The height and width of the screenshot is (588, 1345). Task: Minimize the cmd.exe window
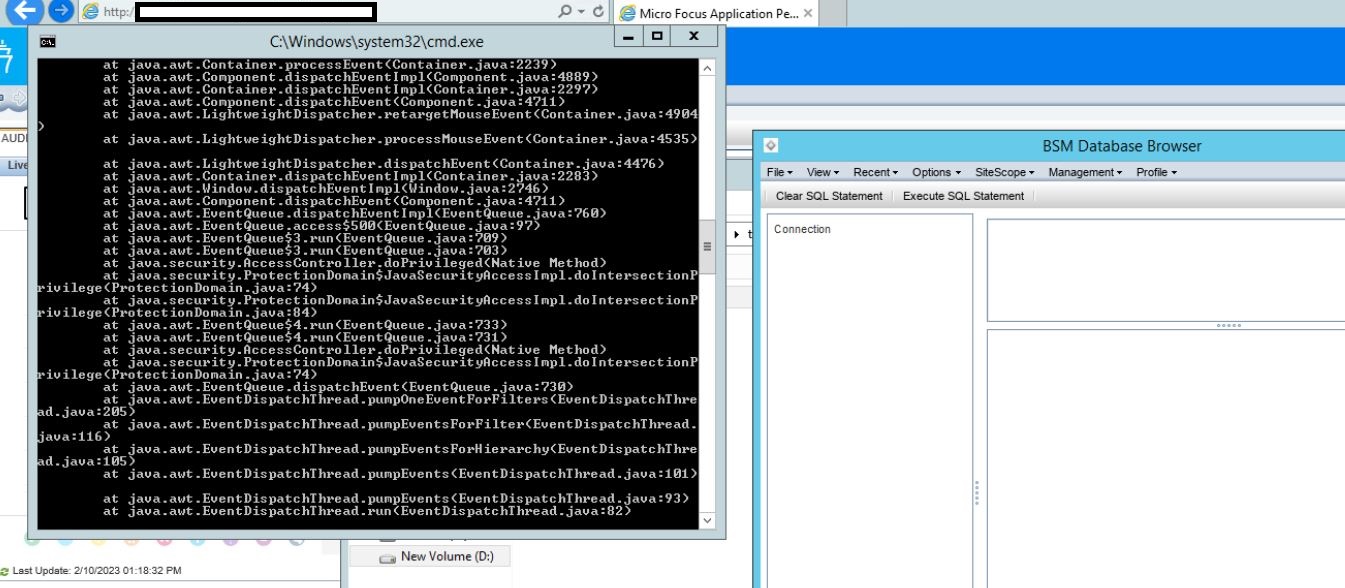tap(628, 37)
